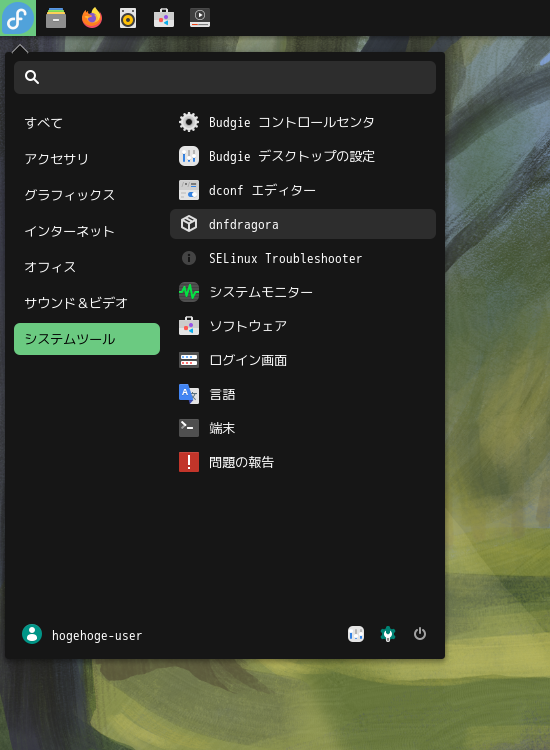Open SELinux Troubleshooter entry

pos(303,258)
